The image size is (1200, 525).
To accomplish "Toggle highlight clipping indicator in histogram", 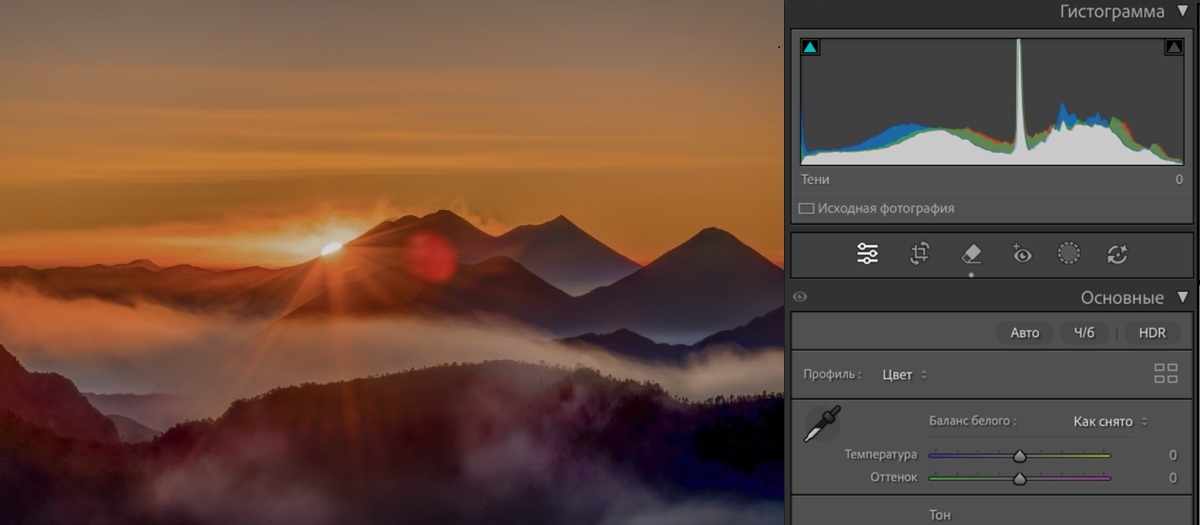I will (1173, 47).
